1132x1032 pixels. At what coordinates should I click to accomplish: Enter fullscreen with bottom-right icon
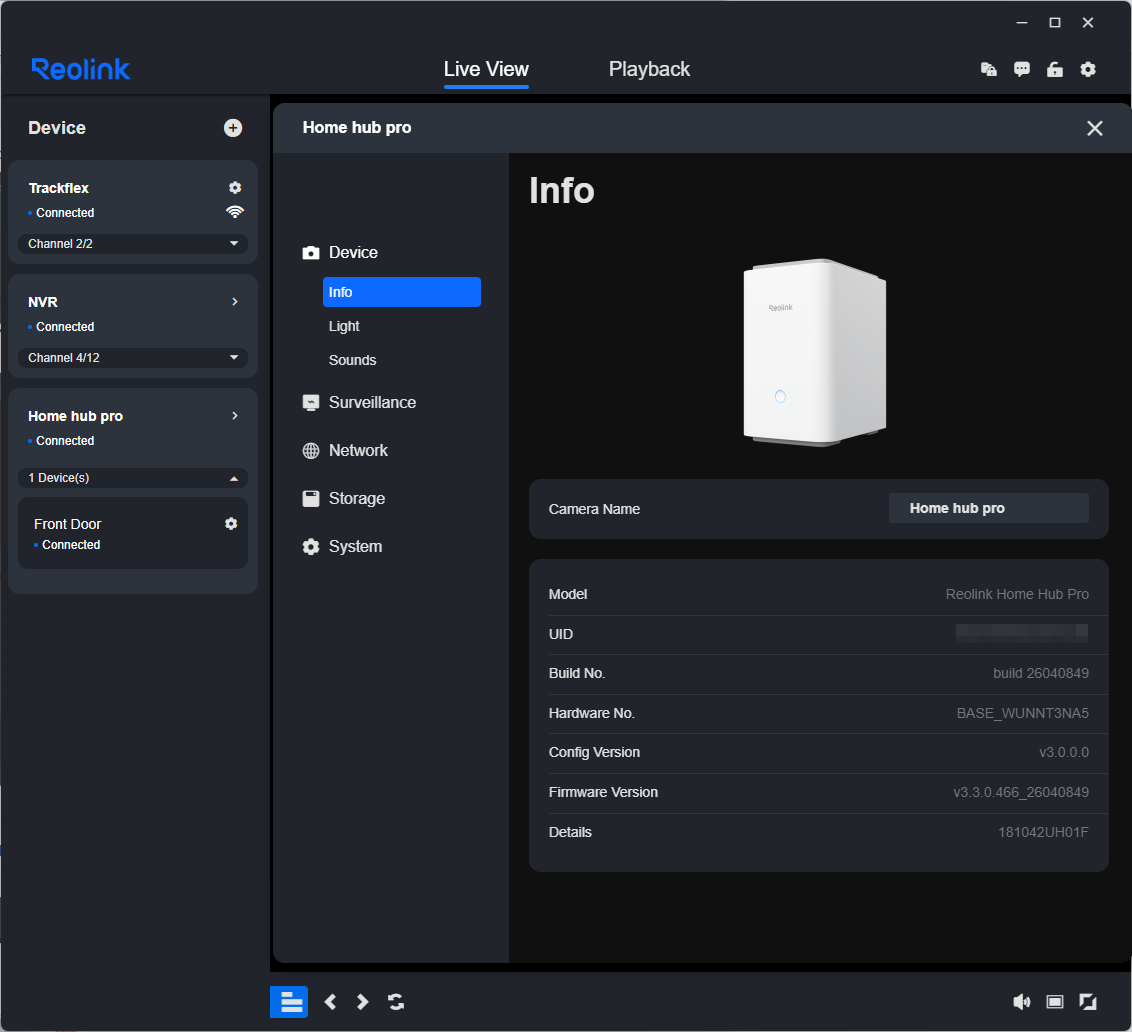click(1088, 1002)
